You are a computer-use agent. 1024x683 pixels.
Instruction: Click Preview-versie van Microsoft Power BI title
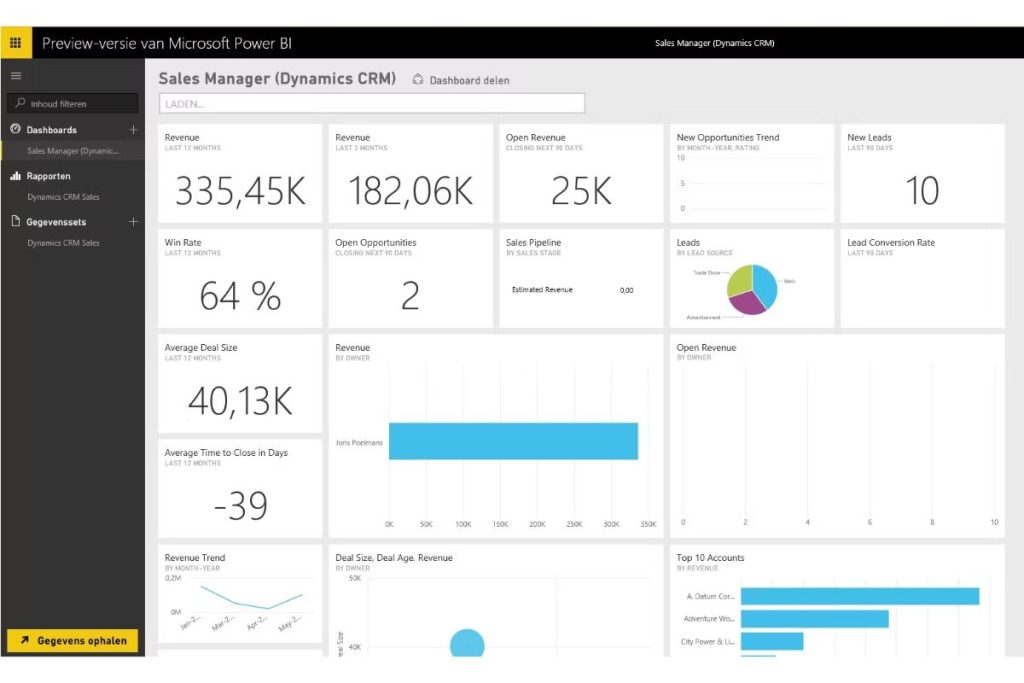click(x=167, y=43)
